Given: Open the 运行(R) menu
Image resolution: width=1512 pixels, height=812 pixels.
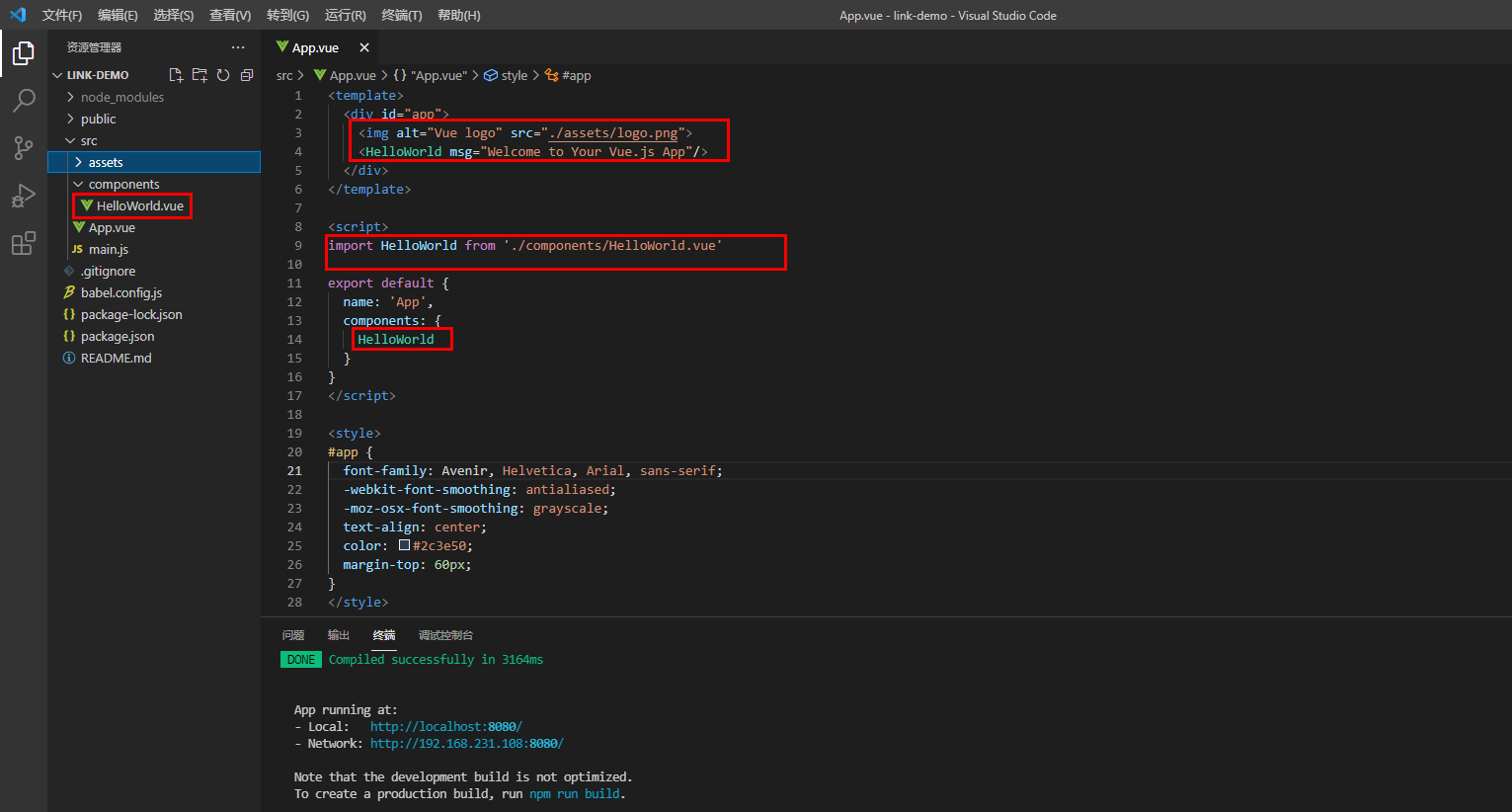Looking at the screenshot, I should 345,15.
